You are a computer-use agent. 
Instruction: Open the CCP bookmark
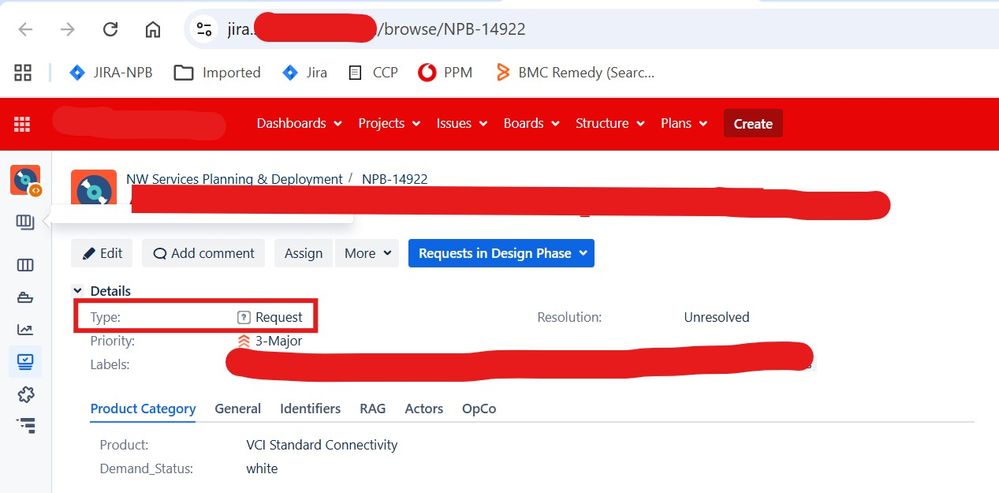coord(373,73)
